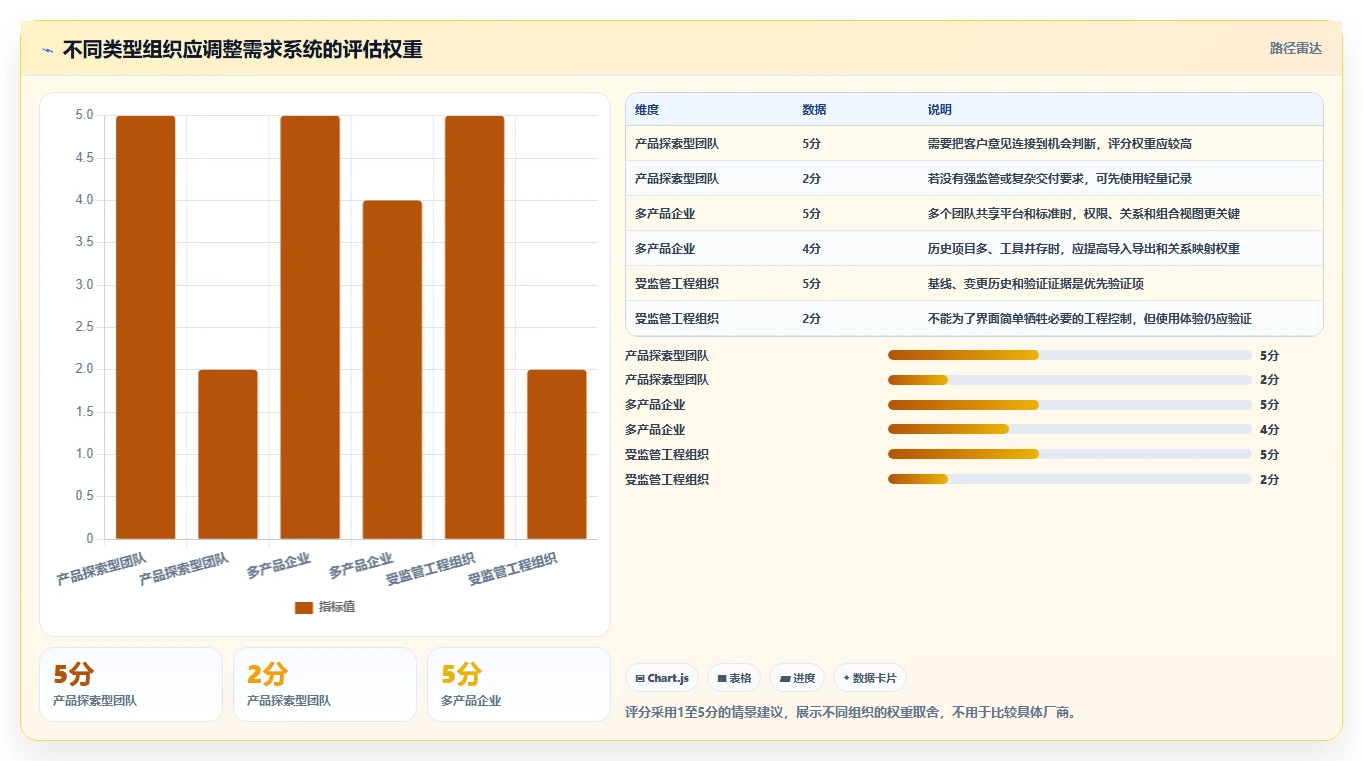Click the 3.5 y-axis label
This screenshot has height=761, width=1363.
click(84, 243)
